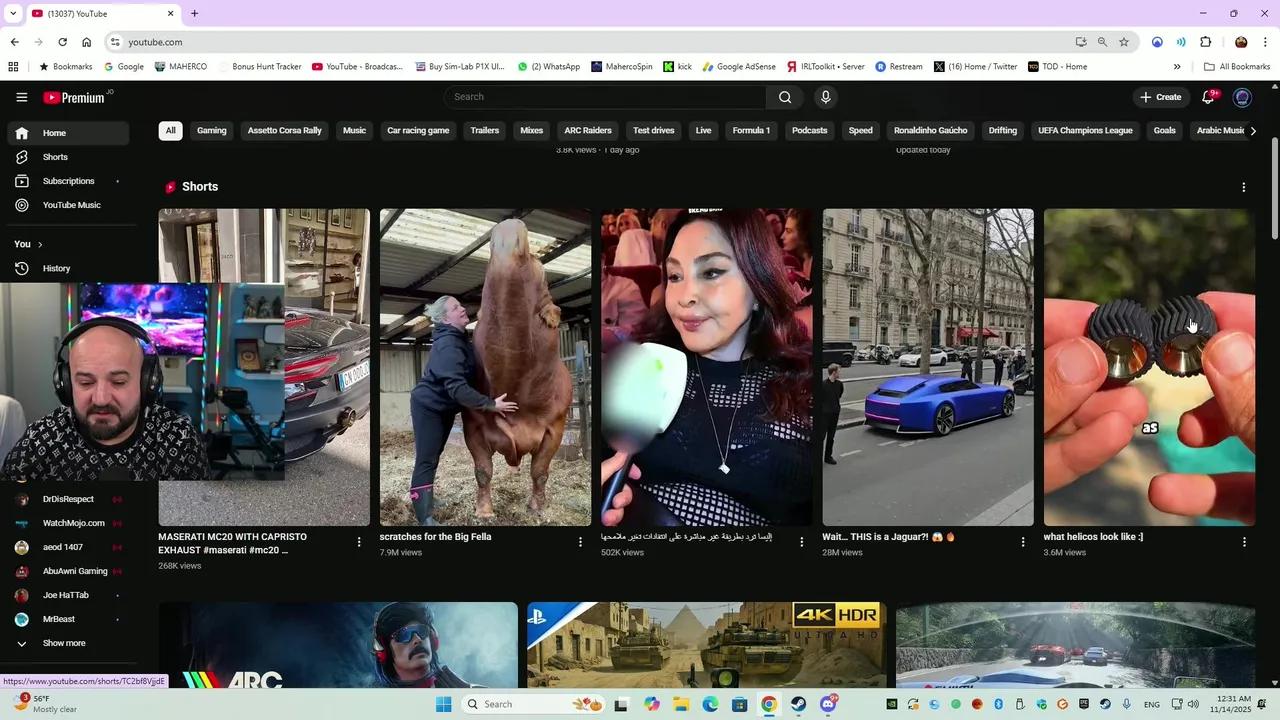The image size is (1280, 720).
Task: Open Steam from the taskbar
Action: click(x=798, y=704)
